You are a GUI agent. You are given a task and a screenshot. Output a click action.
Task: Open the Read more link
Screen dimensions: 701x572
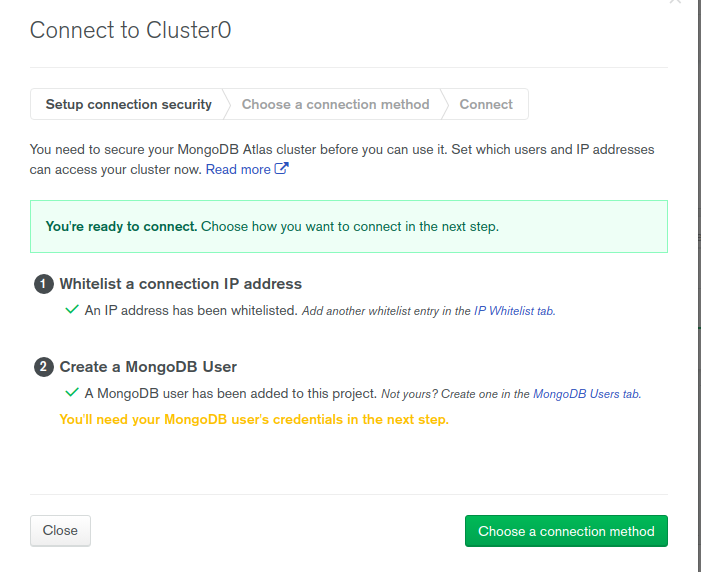tap(238, 169)
